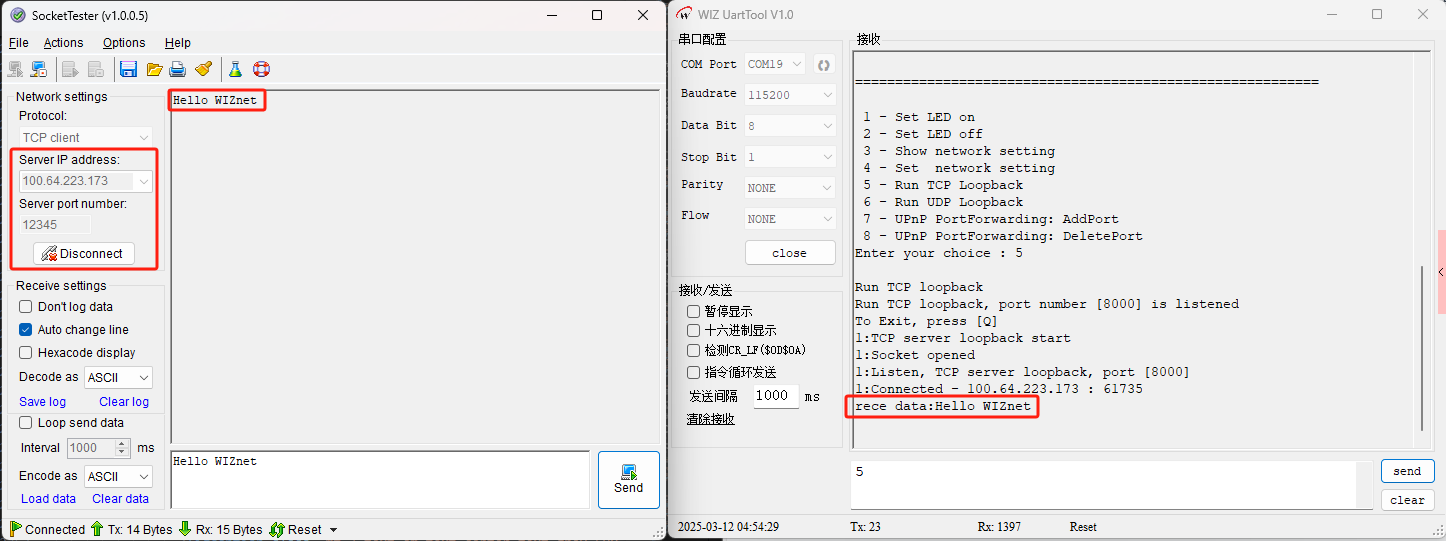The image size is (1446, 541).
Task: Click the 发送间隔 interval input field
Action: [x=775, y=396]
